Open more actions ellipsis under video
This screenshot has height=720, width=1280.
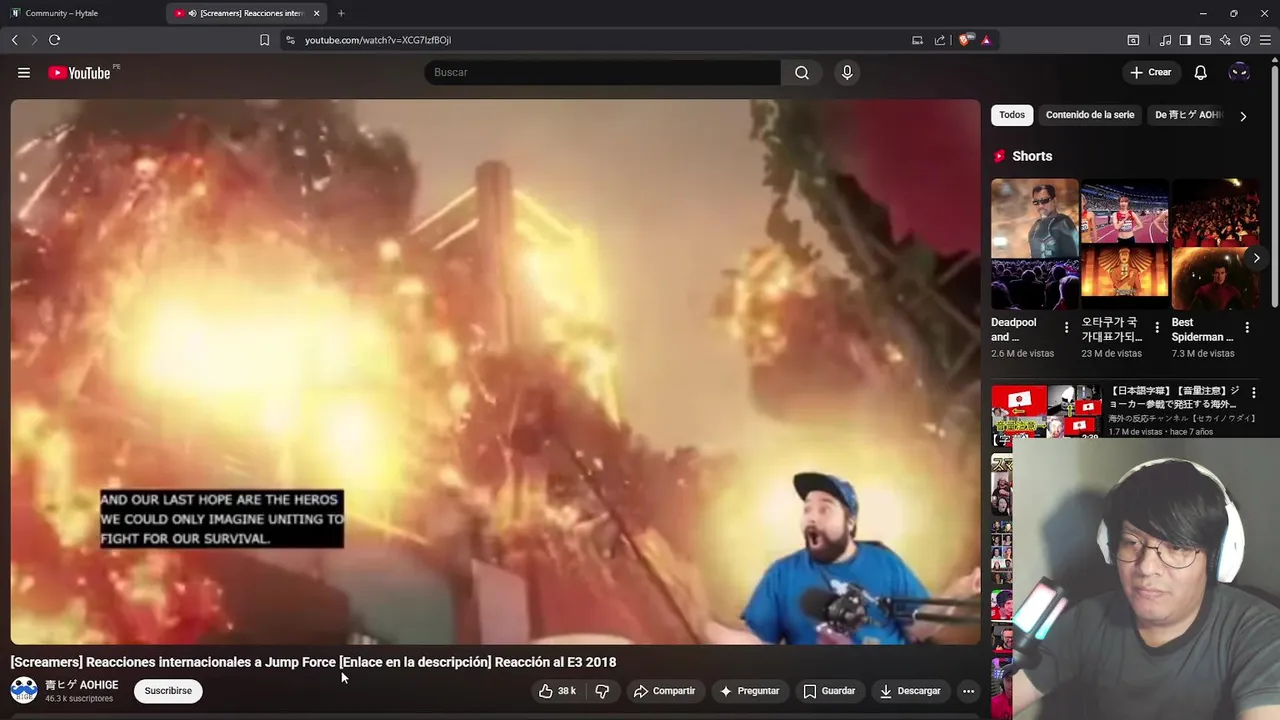[968, 691]
